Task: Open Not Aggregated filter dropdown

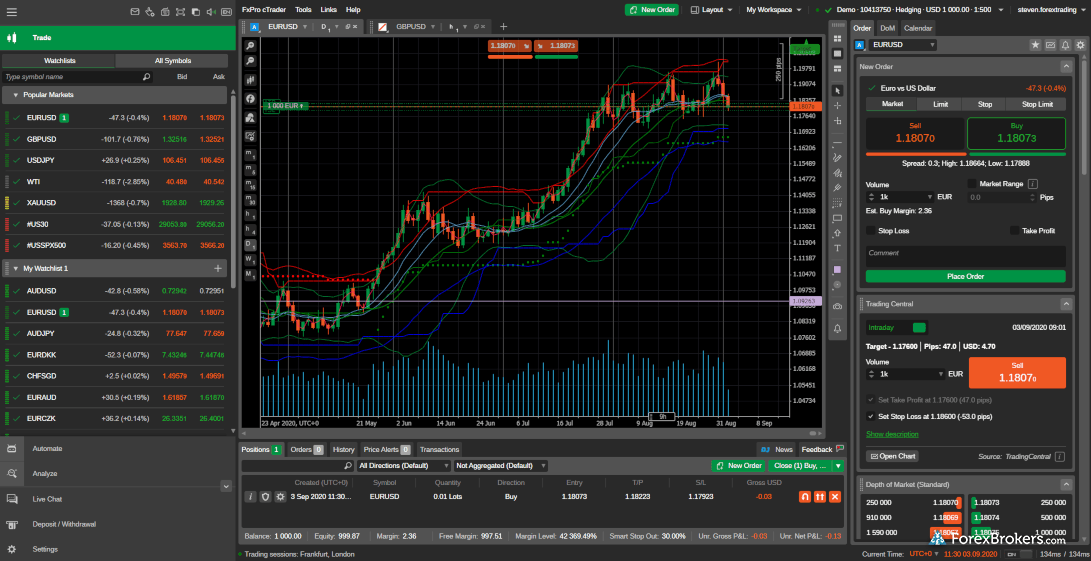Action: pos(501,466)
